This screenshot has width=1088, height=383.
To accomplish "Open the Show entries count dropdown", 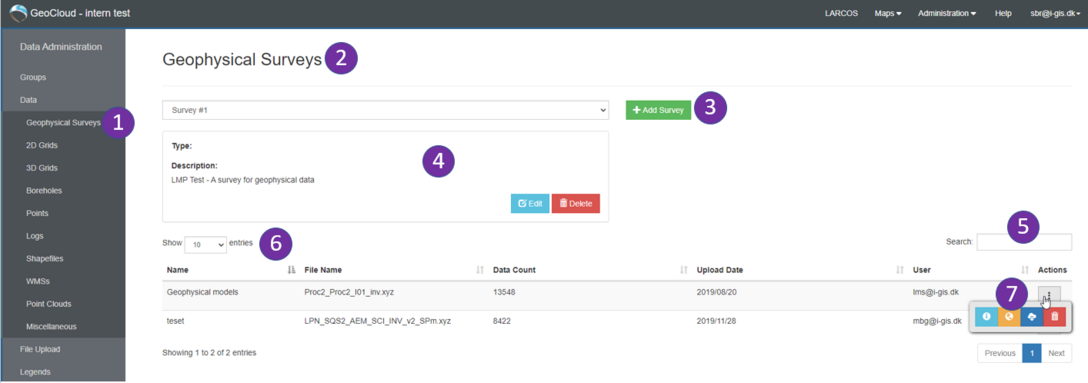I will pyautogui.click(x=205, y=244).
